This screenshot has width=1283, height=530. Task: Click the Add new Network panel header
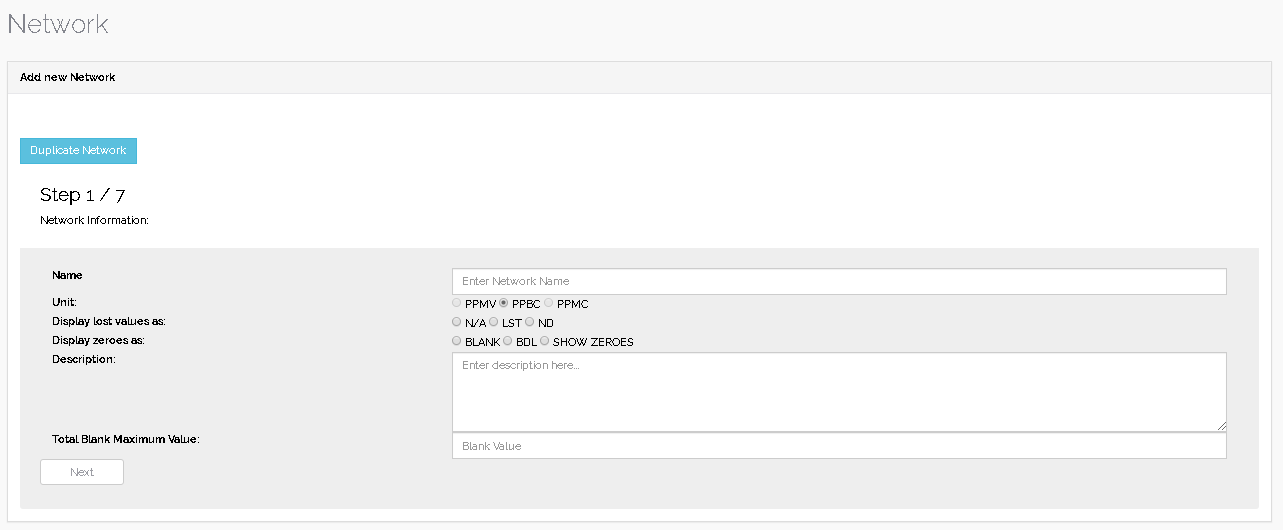(x=68, y=77)
